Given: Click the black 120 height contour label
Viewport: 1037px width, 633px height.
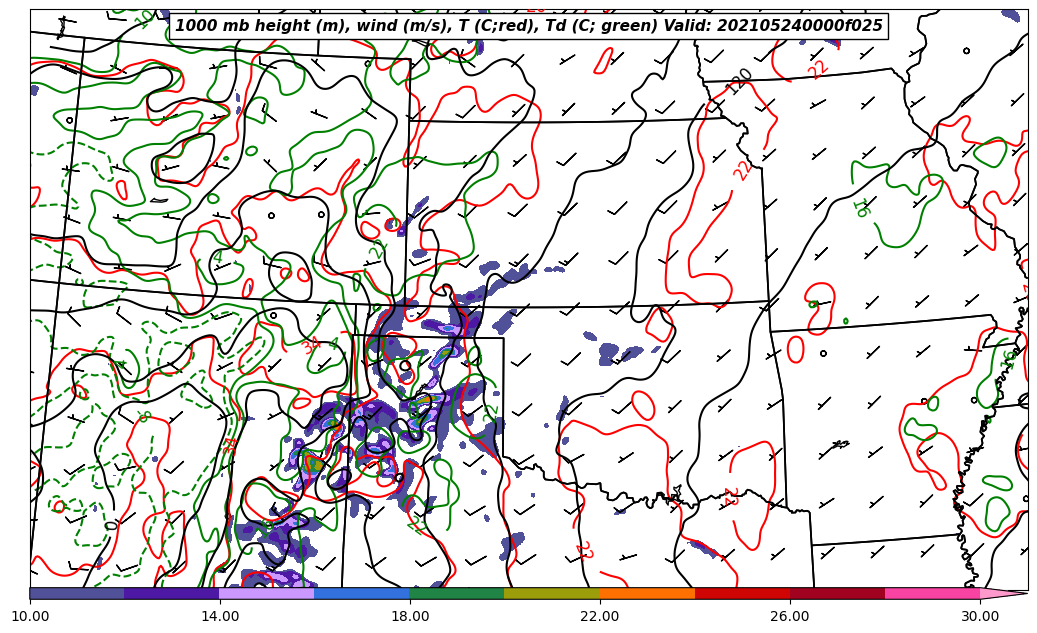Looking at the screenshot, I should tap(739, 81).
